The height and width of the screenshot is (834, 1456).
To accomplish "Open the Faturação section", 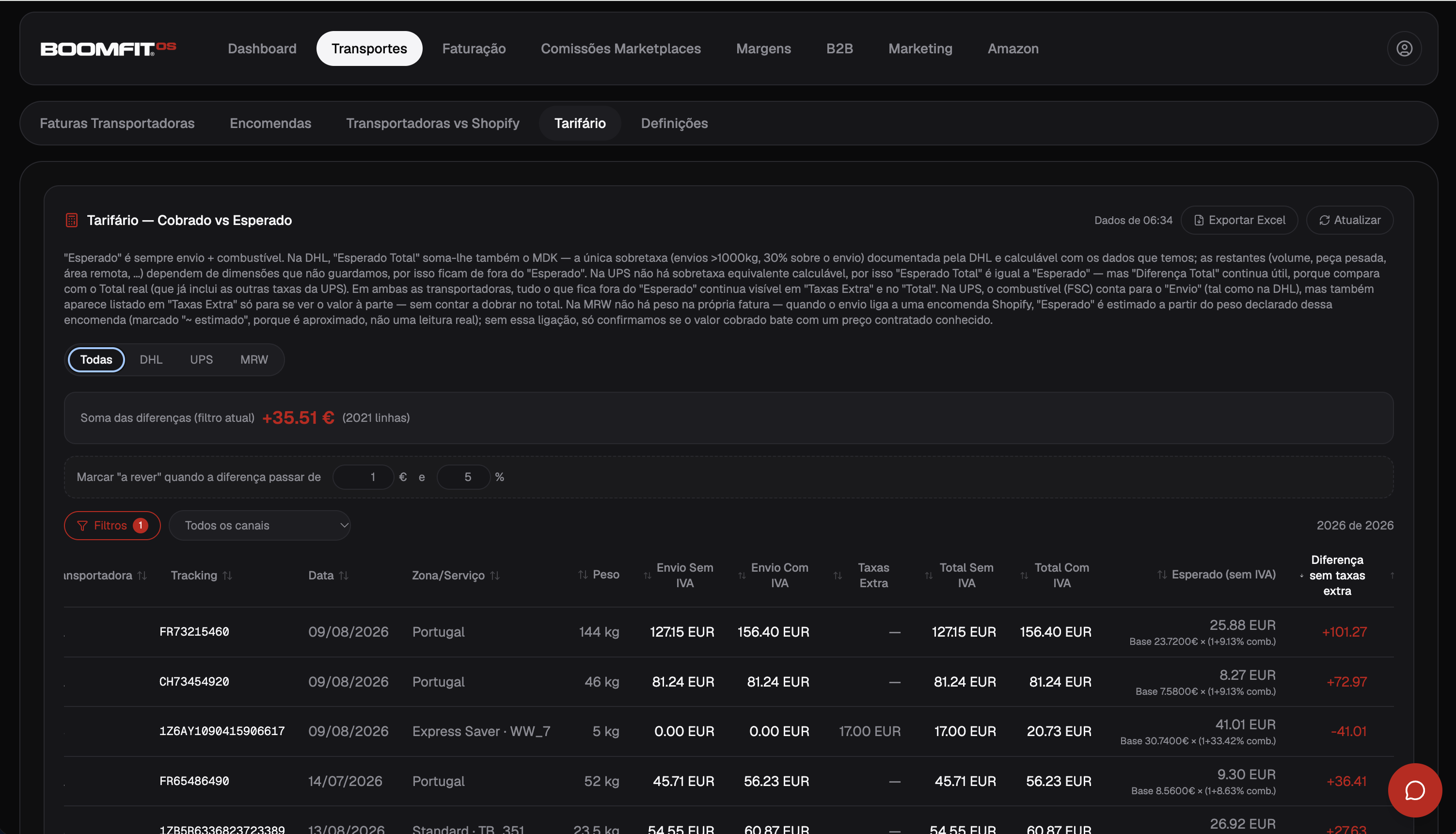I will click(x=474, y=48).
